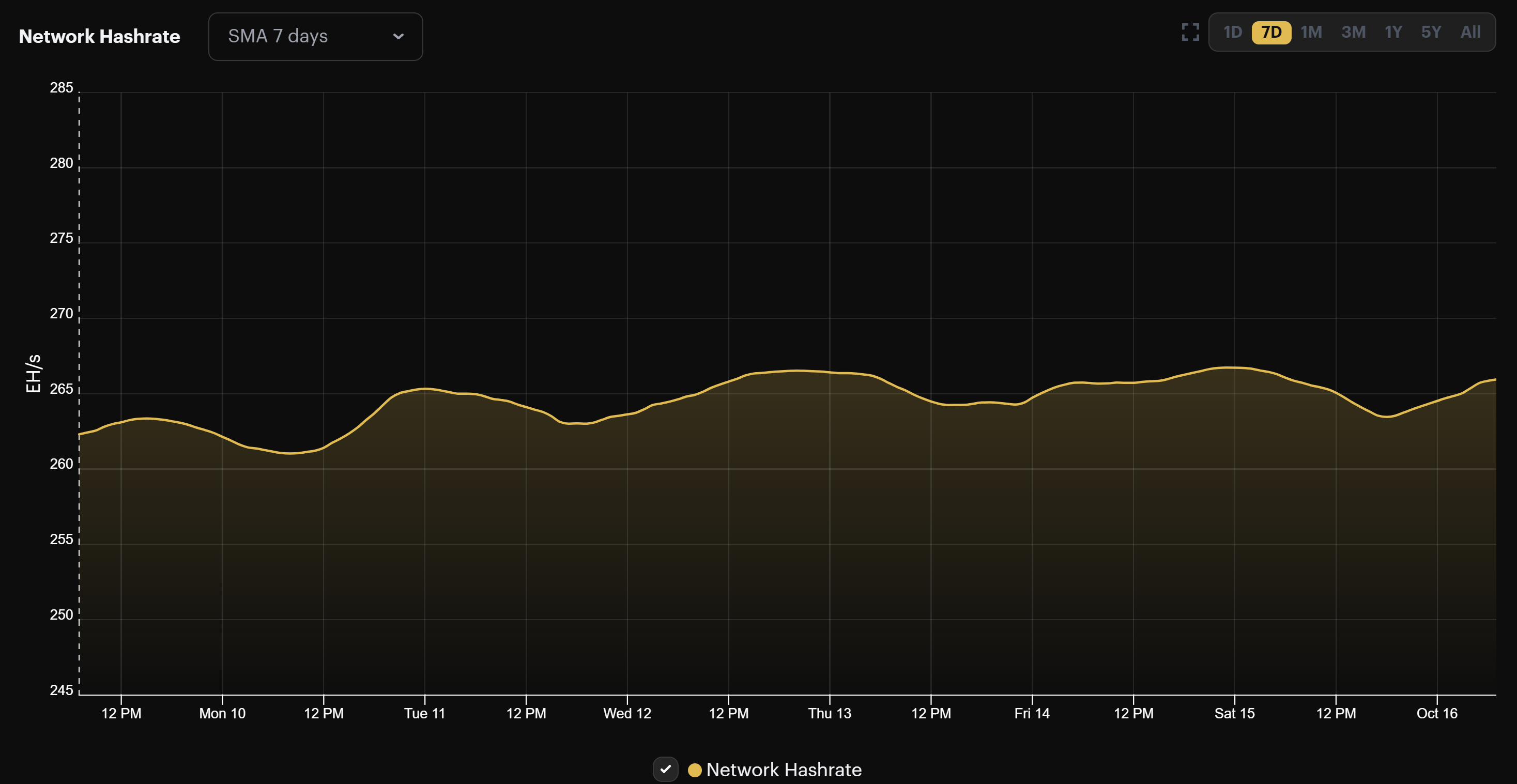Click the Tue 11 axis label
The image size is (1517, 784).
tap(424, 713)
